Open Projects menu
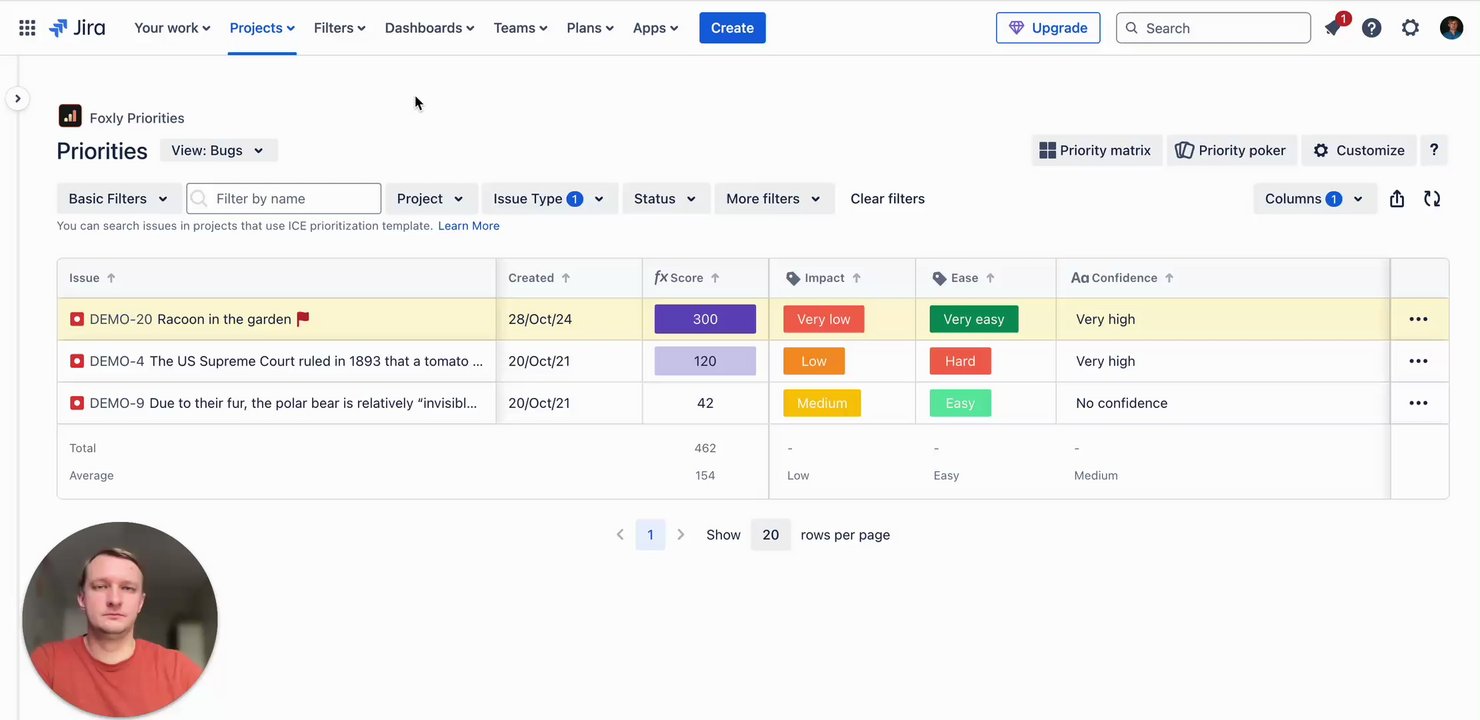Viewport: 1480px width, 720px height. pos(262,28)
